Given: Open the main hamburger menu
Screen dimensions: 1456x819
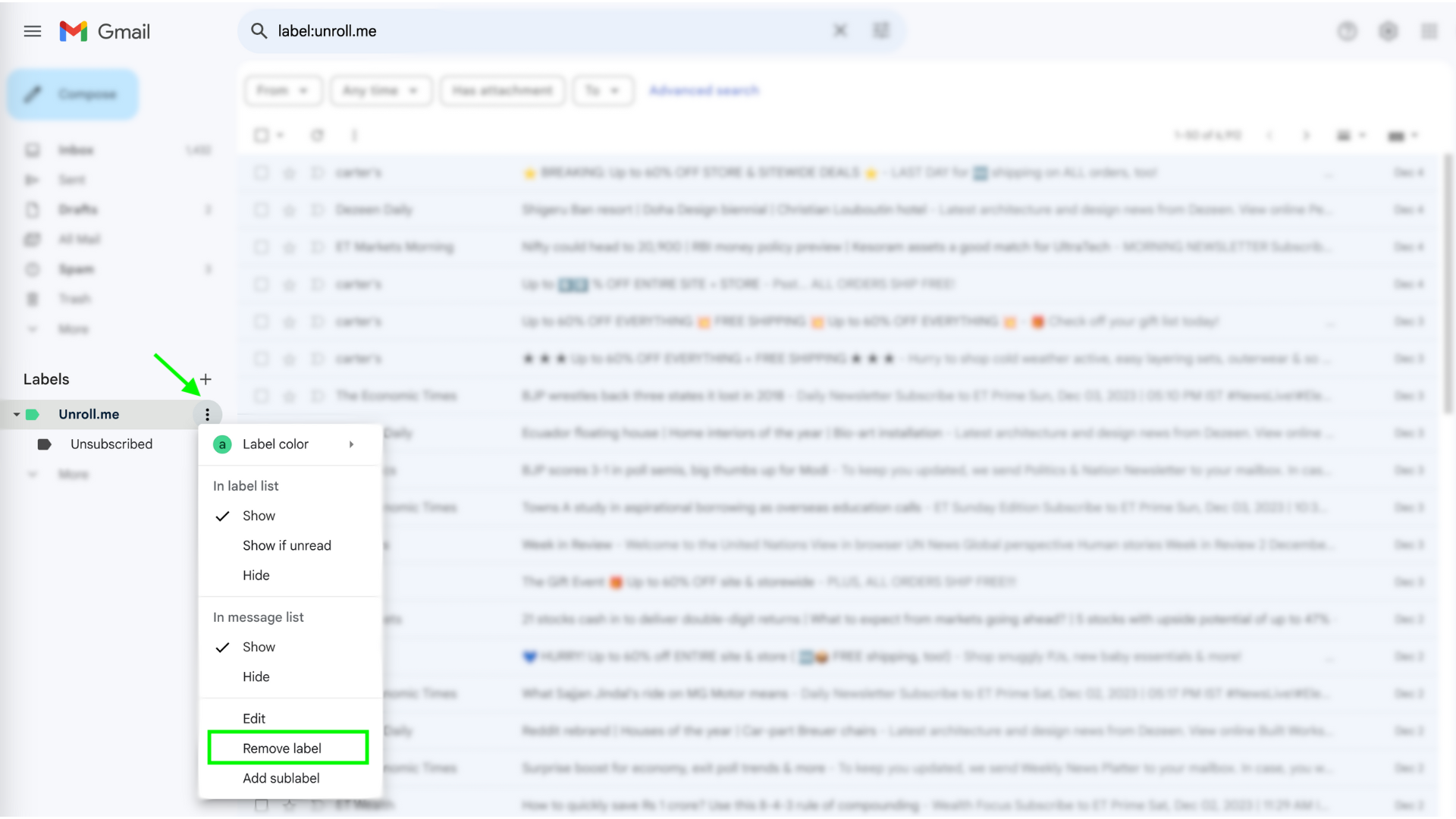Looking at the screenshot, I should point(32,31).
